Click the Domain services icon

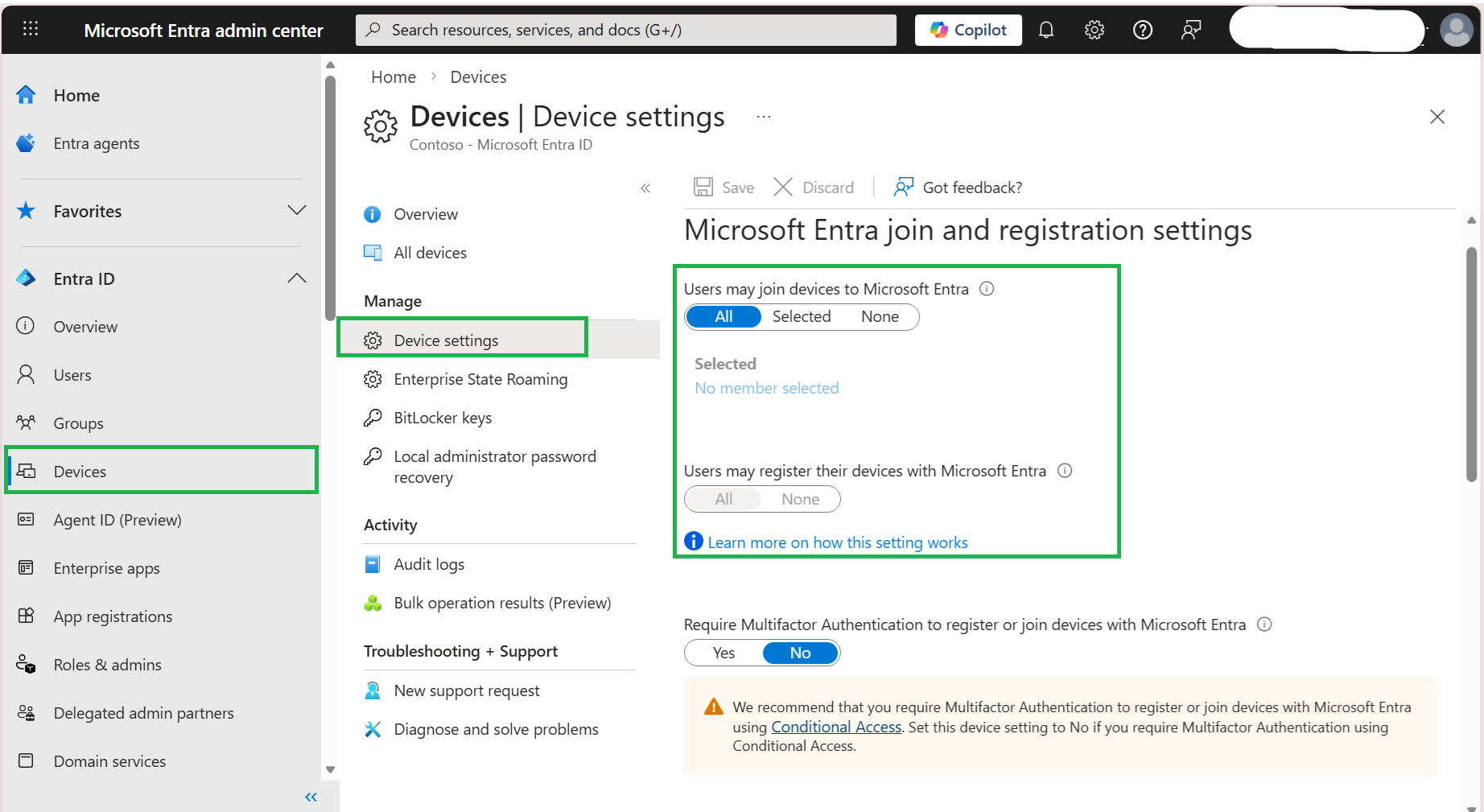(26, 761)
